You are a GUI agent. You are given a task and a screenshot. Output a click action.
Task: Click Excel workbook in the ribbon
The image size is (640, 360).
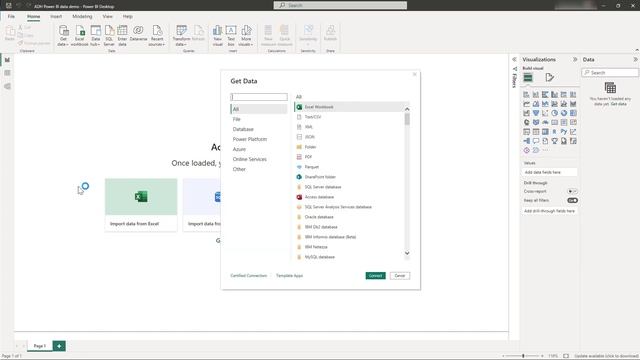coord(80,36)
